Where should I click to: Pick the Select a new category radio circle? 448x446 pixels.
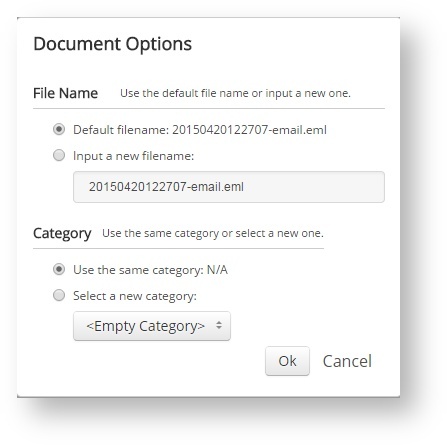click(x=59, y=295)
